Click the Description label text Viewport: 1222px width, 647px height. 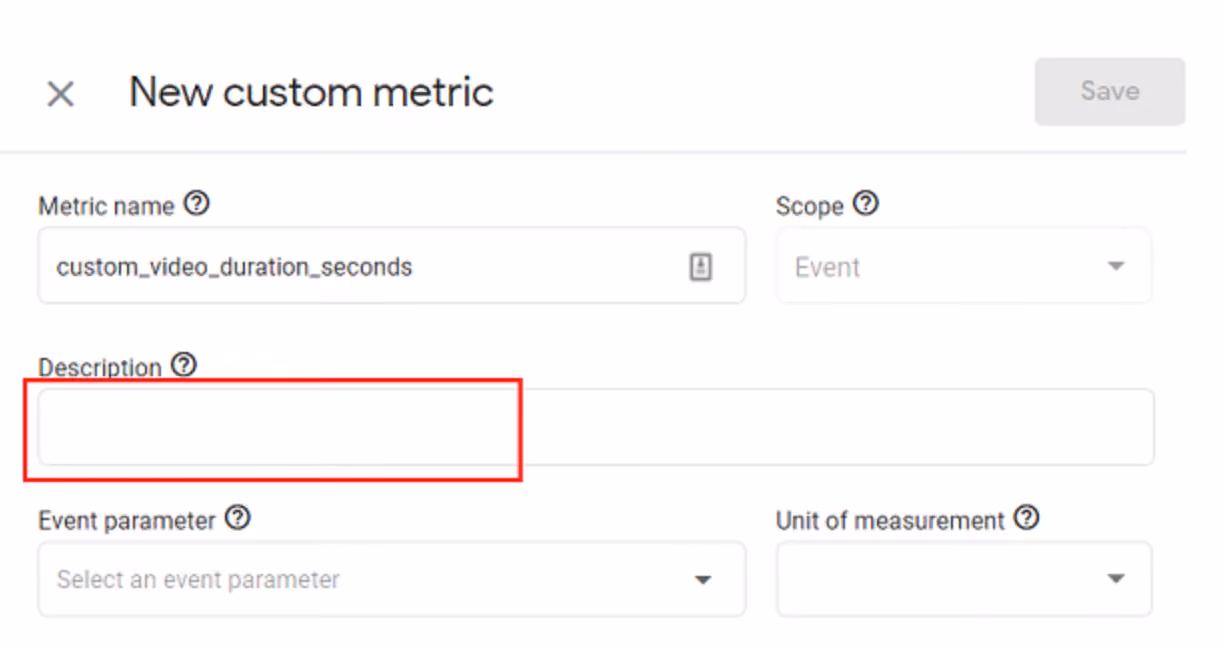(x=100, y=367)
